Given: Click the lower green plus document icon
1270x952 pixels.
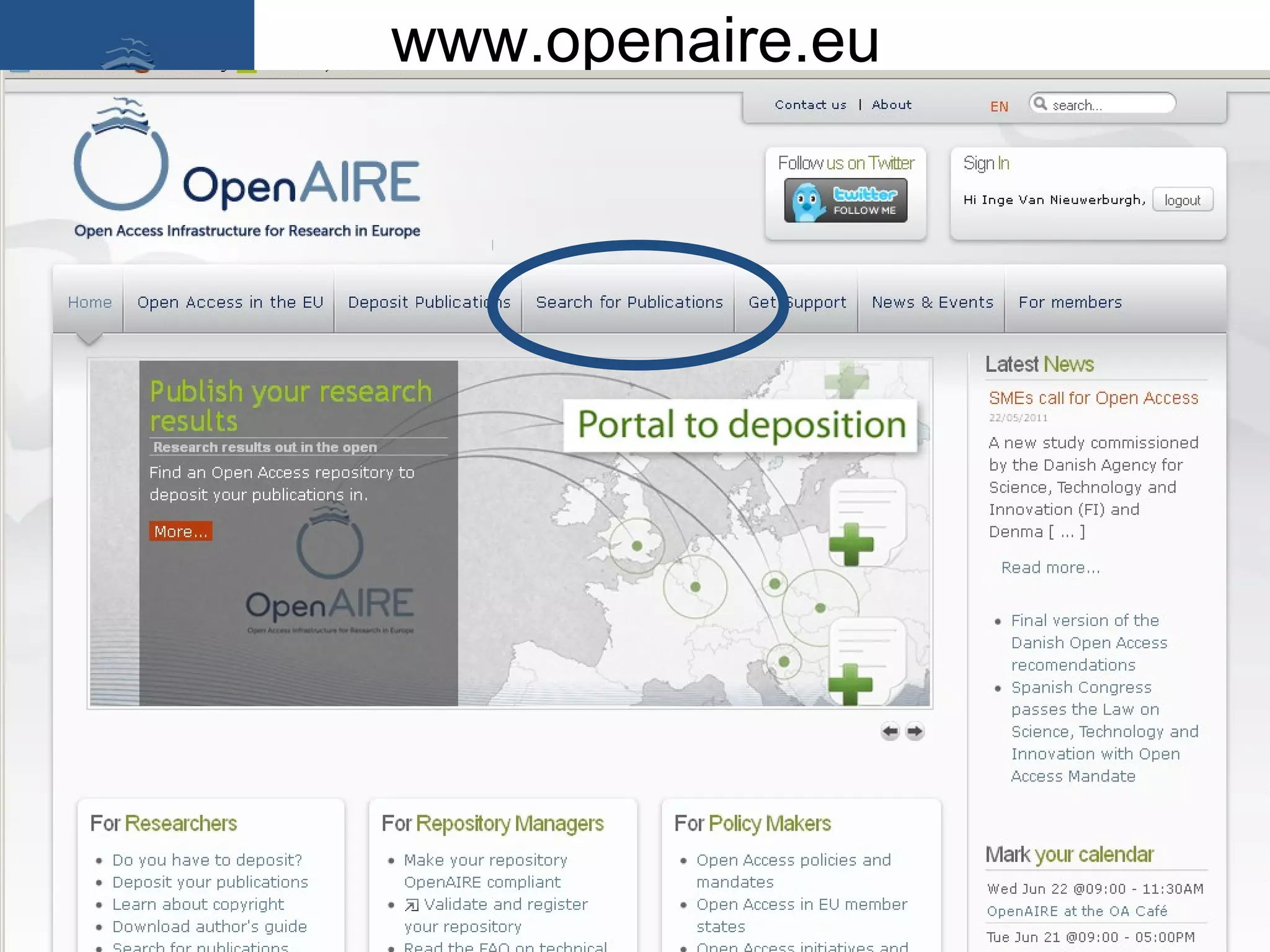Looking at the screenshot, I should (867, 661).
